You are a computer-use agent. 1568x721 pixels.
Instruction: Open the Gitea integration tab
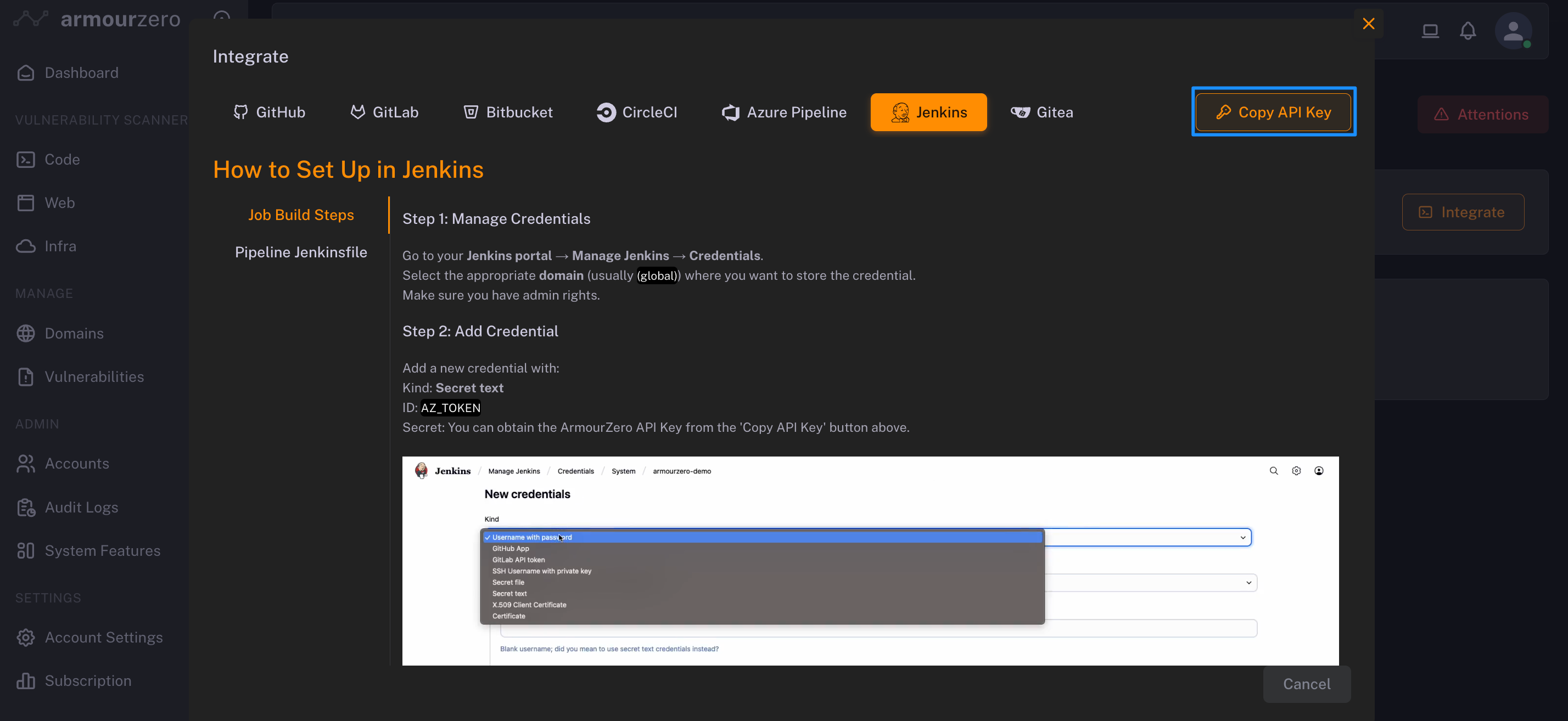1041,112
